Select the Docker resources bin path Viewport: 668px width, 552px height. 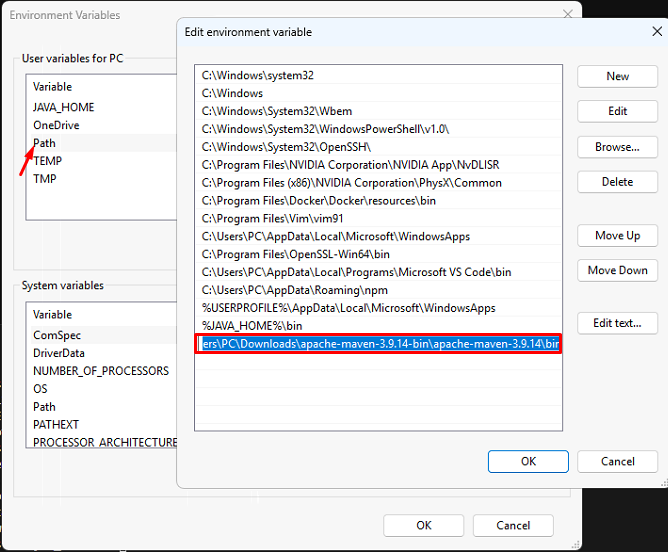click(x=319, y=201)
